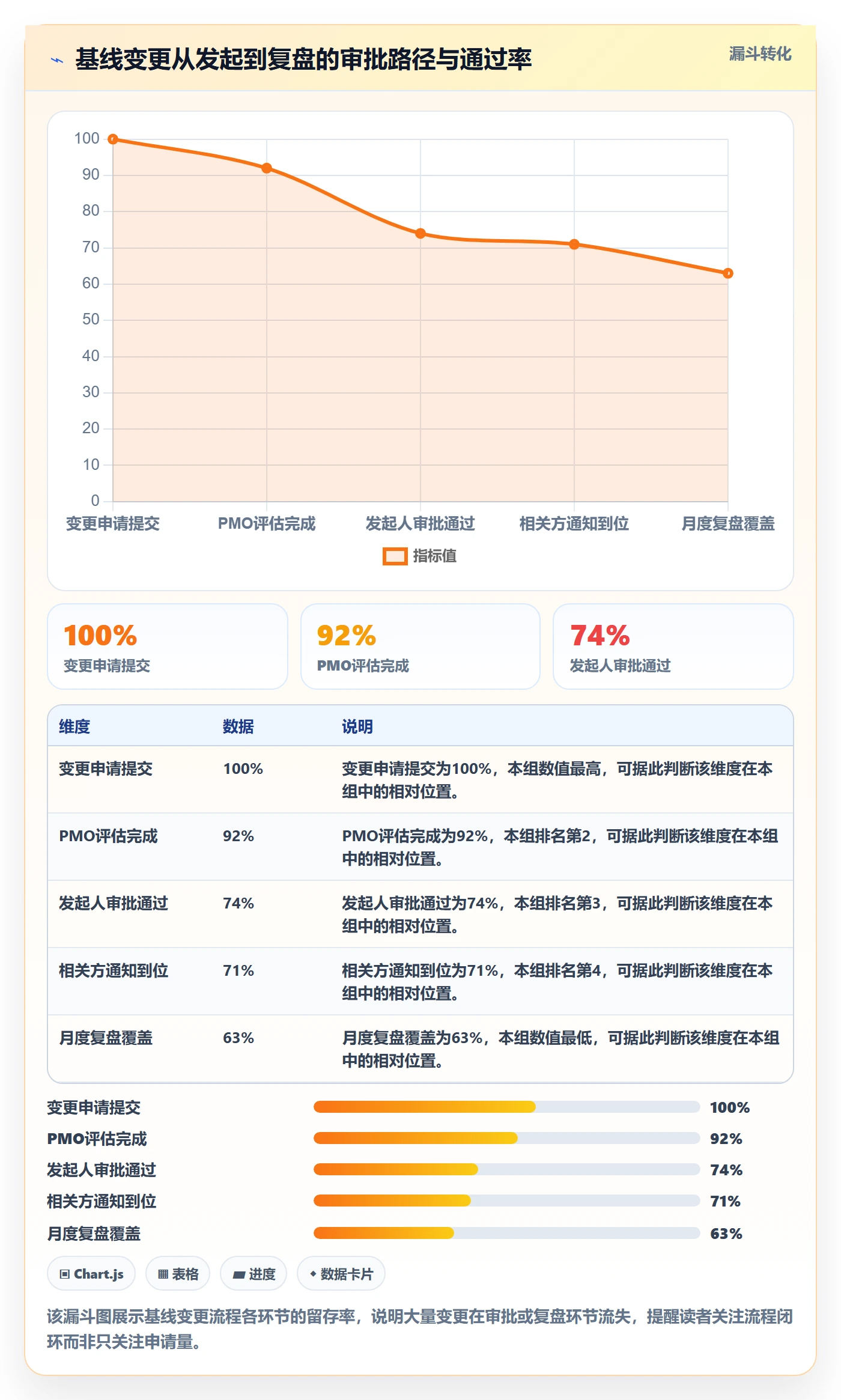Image resolution: width=841 pixels, height=1400 pixels.
Task: Click the 100% progress value label
Action: pos(730,1107)
